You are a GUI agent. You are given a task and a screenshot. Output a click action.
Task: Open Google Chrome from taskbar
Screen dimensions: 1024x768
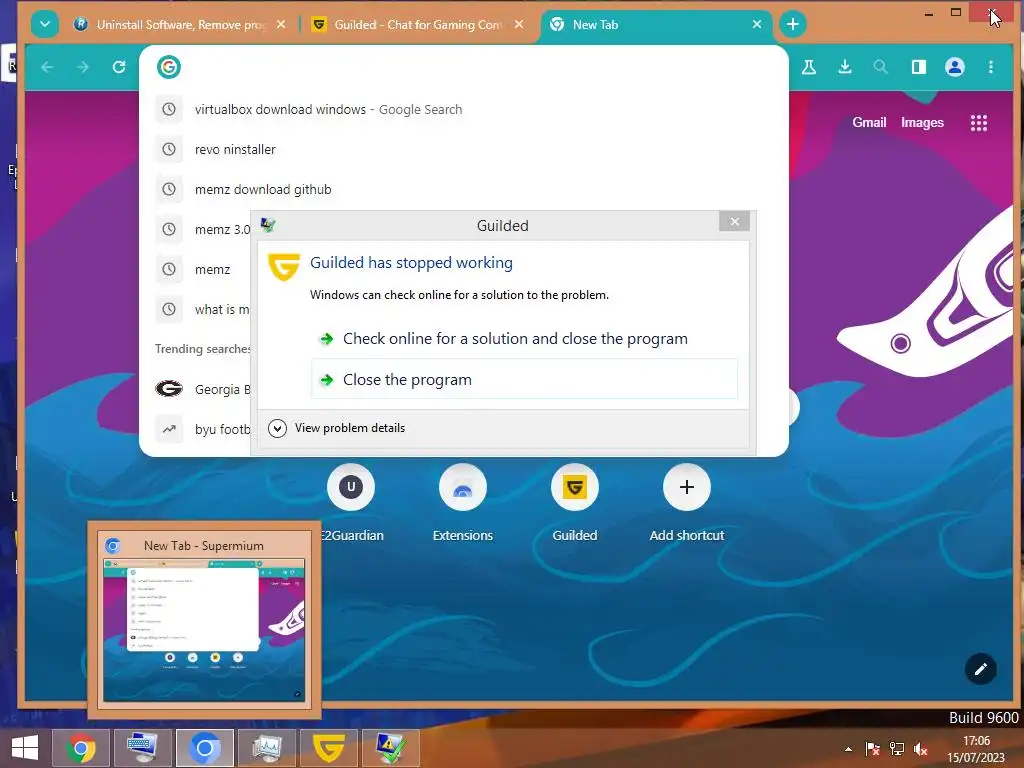click(x=81, y=748)
